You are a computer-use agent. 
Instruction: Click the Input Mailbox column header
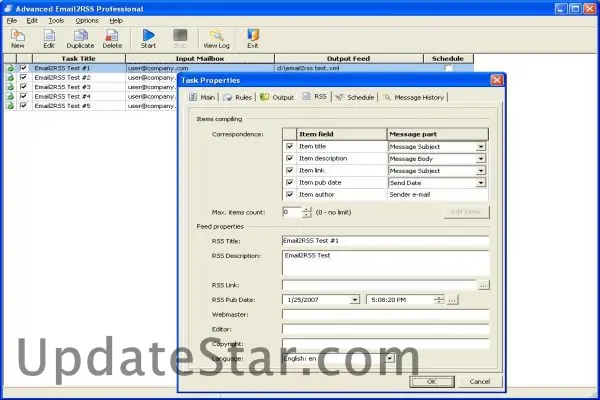tap(200, 59)
